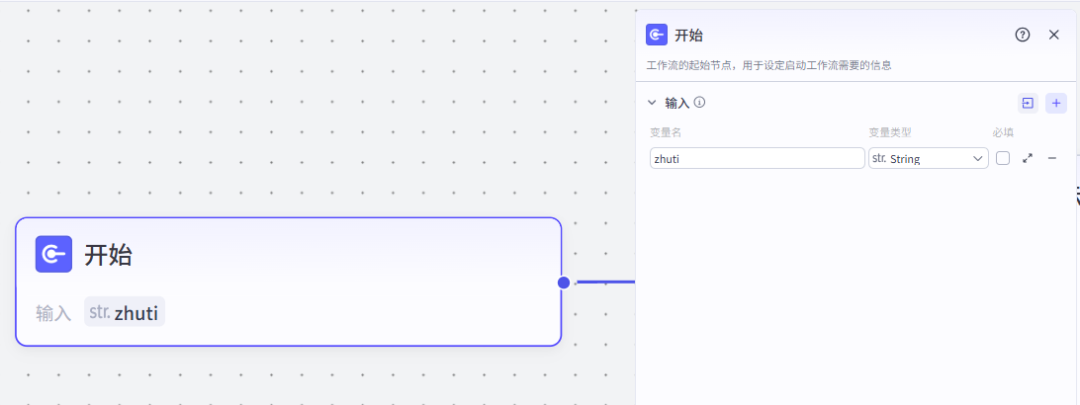This screenshot has width=1080, height=405.
Task: Click the zhuti tag in Start node
Action: [125, 312]
